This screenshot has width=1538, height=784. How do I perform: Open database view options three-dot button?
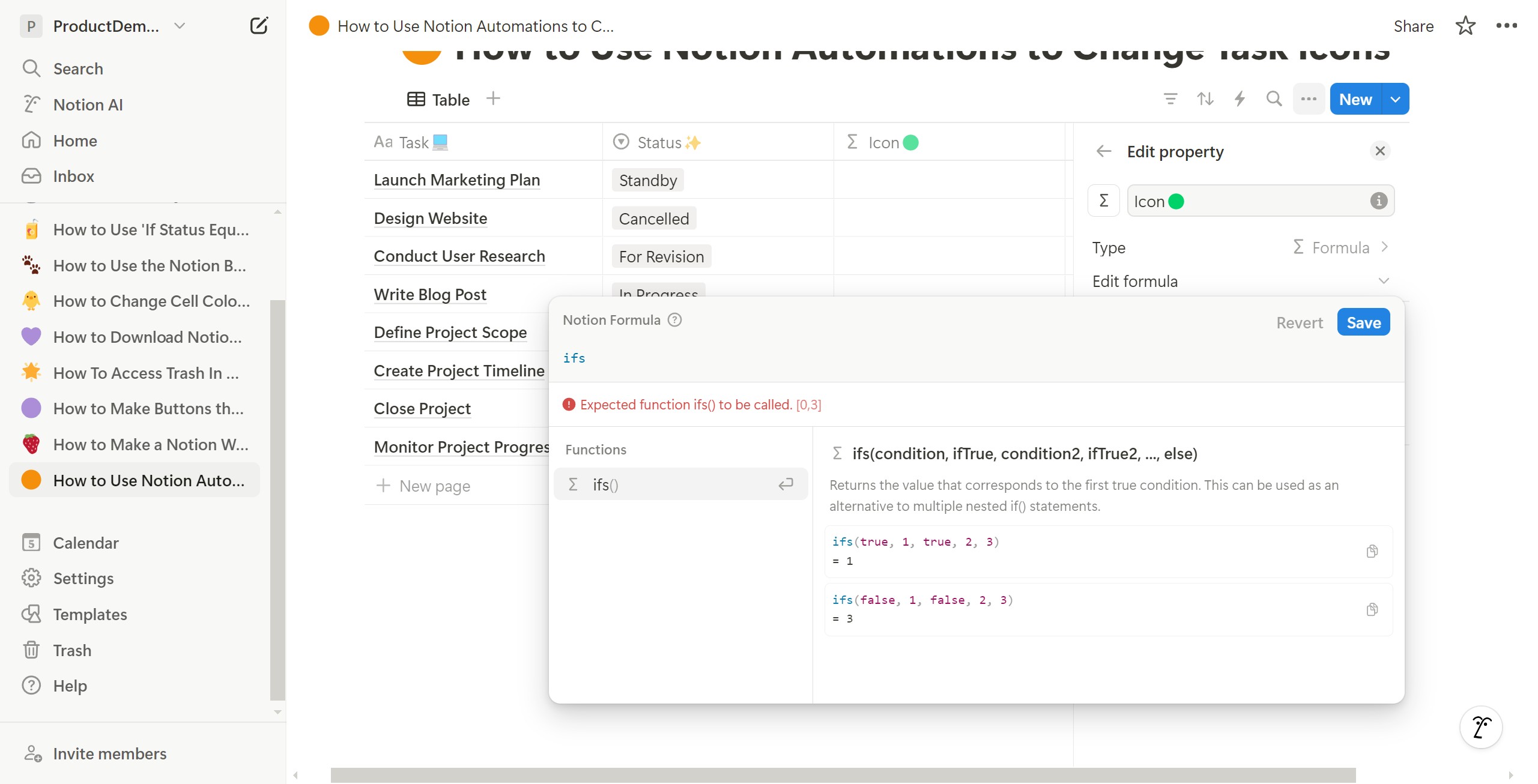click(x=1309, y=98)
